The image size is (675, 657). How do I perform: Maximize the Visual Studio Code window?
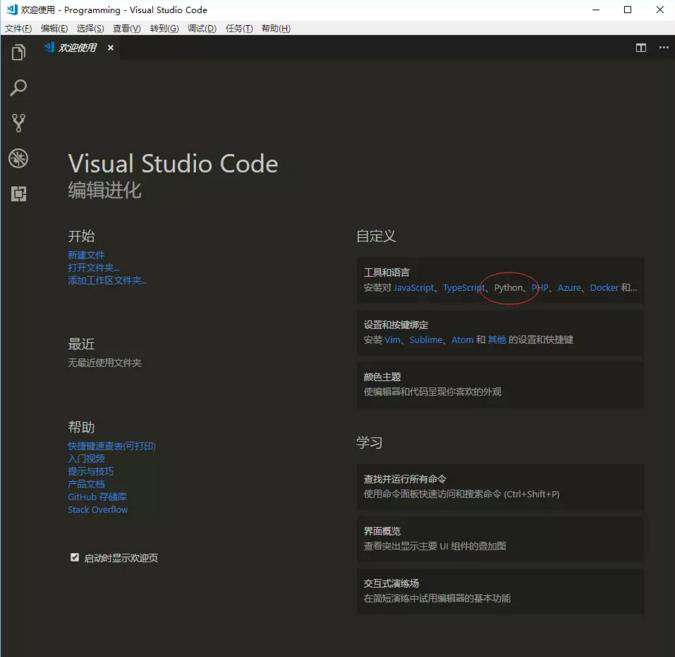[628, 9]
